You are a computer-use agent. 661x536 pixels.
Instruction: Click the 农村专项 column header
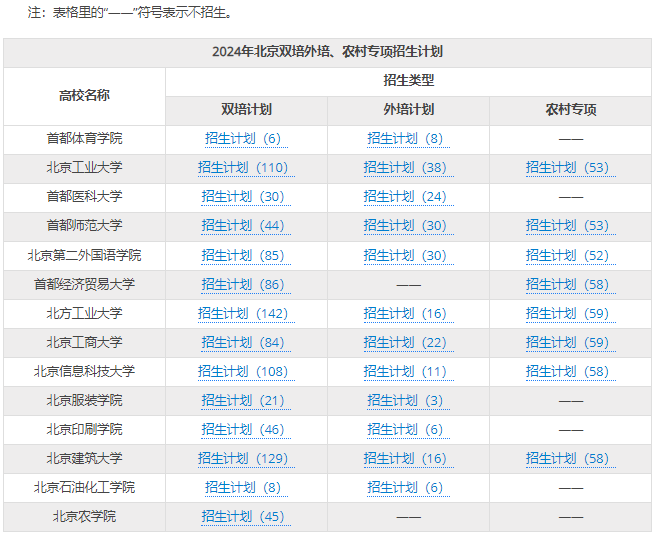click(x=571, y=111)
